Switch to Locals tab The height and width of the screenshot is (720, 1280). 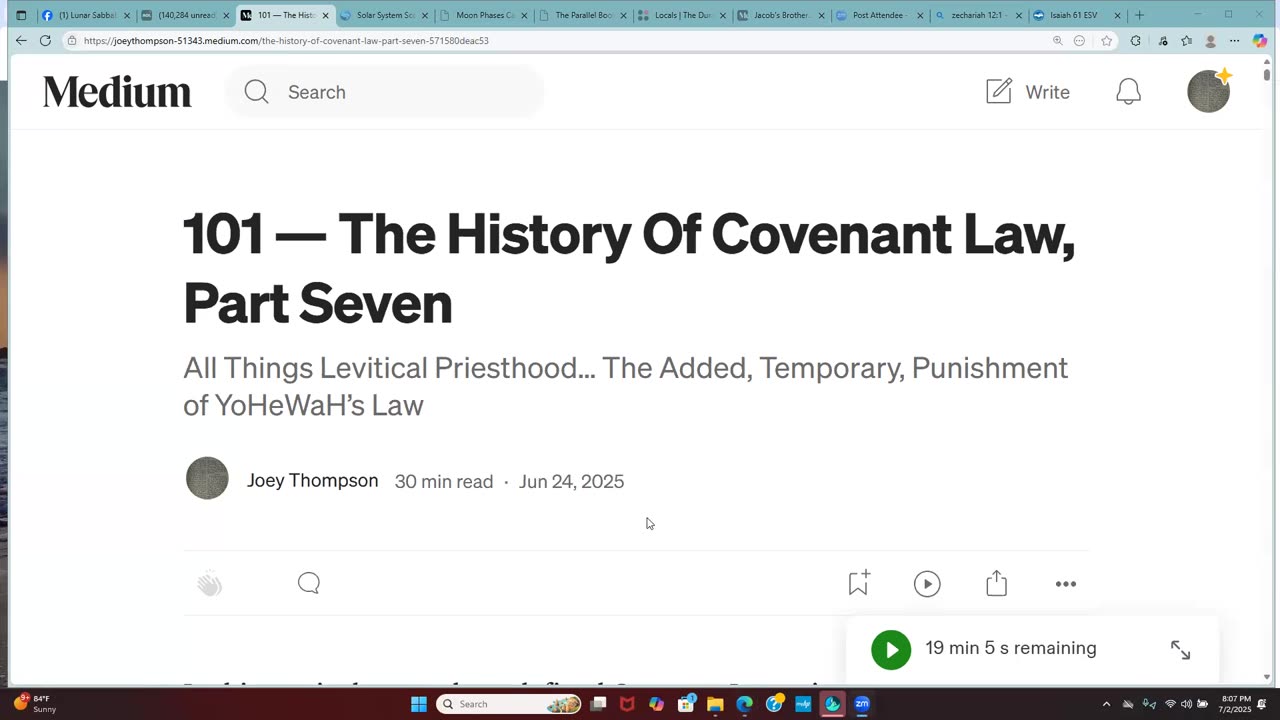tap(682, 15)
